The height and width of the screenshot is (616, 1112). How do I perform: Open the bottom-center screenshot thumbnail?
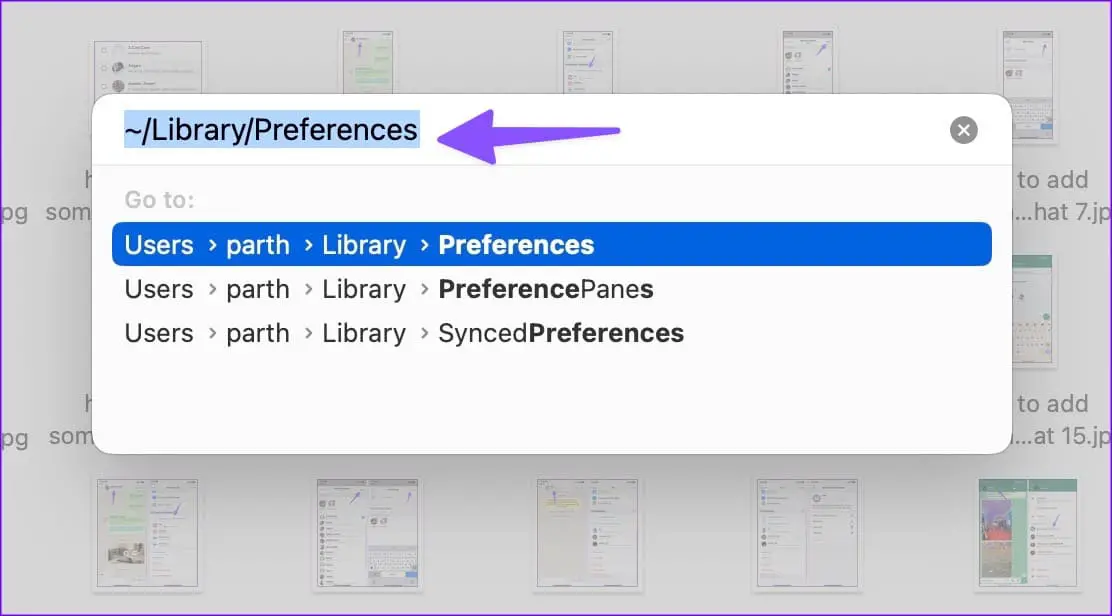click(587, 532)
